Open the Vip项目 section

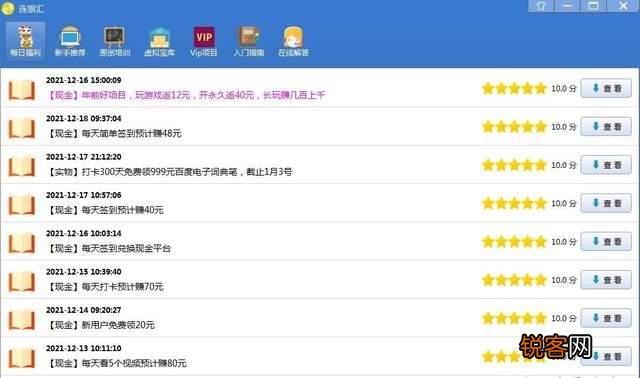pyautogui.click(x=204, y=41)
